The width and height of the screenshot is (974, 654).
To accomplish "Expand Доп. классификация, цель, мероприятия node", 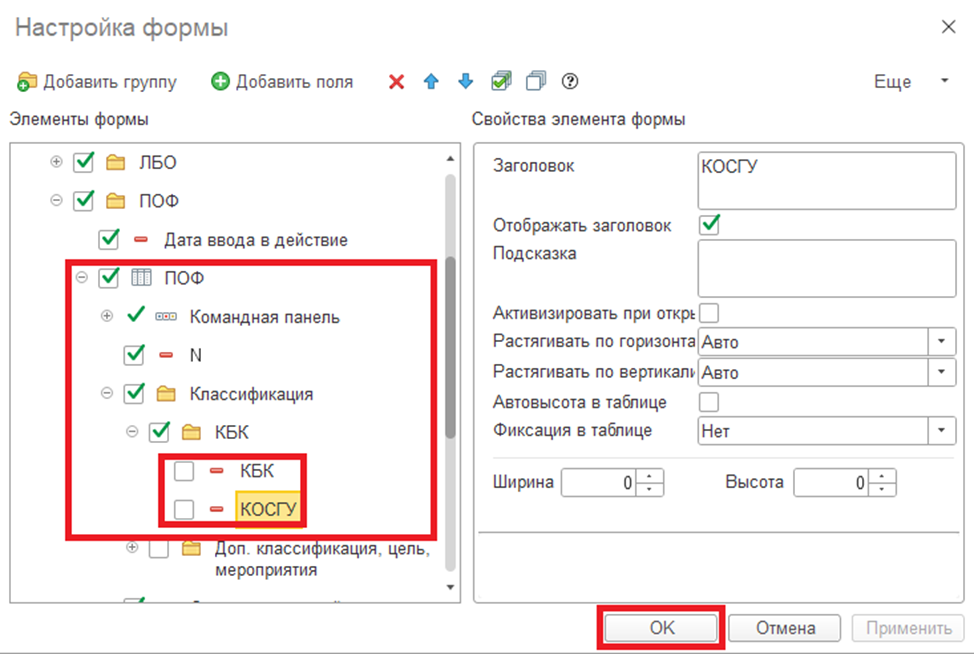I will click(132, 548).
